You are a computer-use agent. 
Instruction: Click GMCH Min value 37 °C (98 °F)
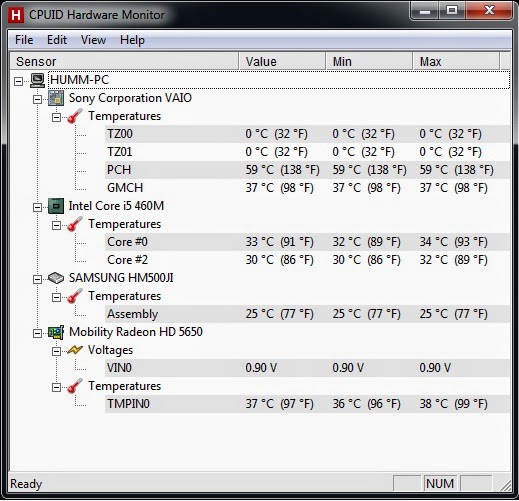click(x=366, y=188)
